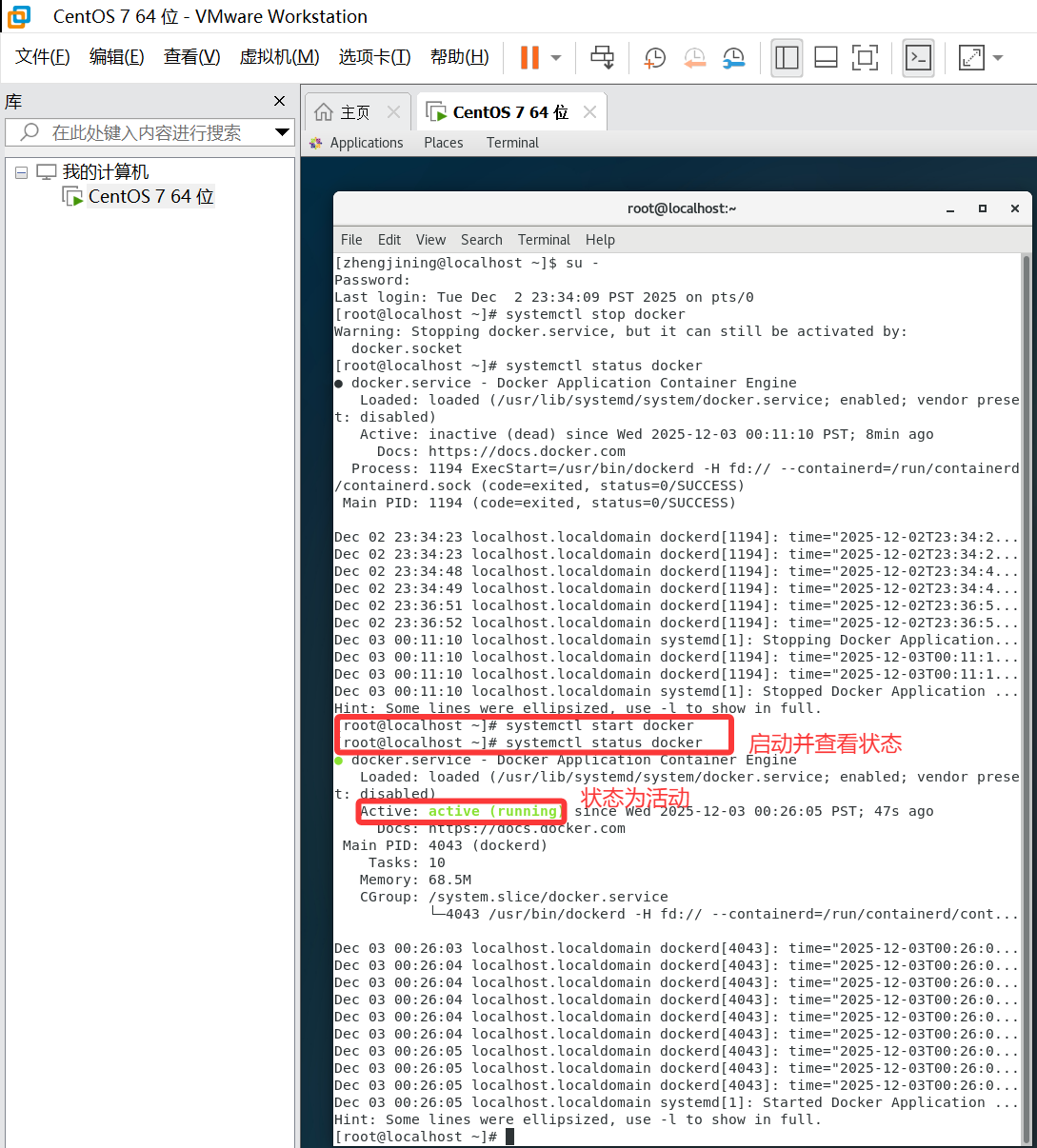The height and width of the screenshot is (1148, 1037).
Task: Open the power options dropdown arrow beside Pause
Action: (x=556, y=57)
